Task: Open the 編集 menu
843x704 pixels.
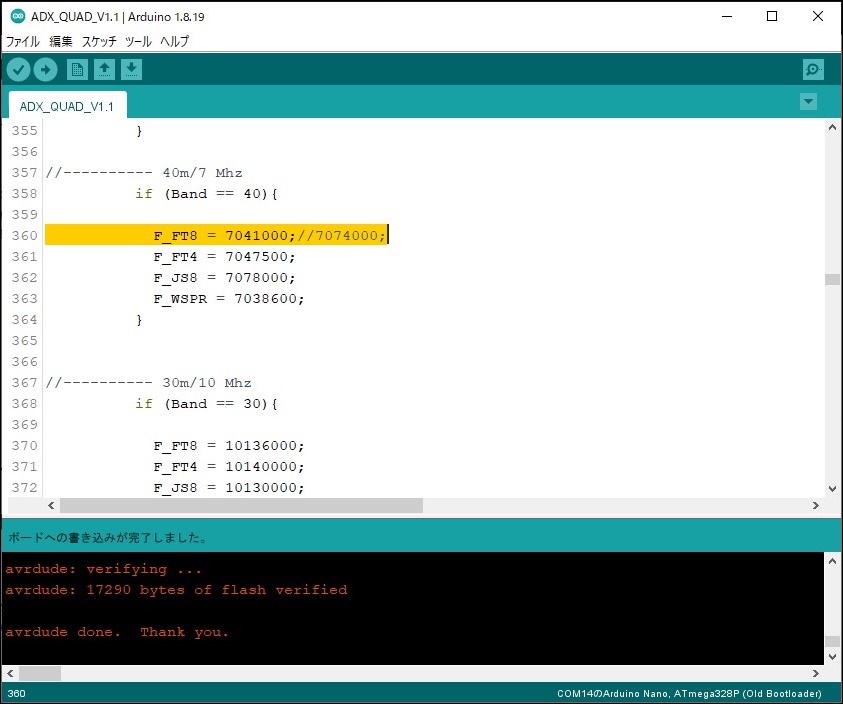Action: pos(61,41)
